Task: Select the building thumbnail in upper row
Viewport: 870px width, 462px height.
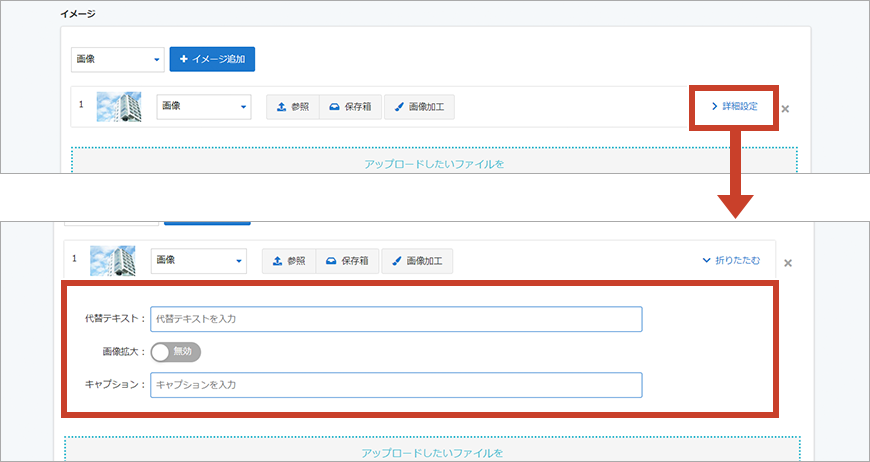Action: 118,107
